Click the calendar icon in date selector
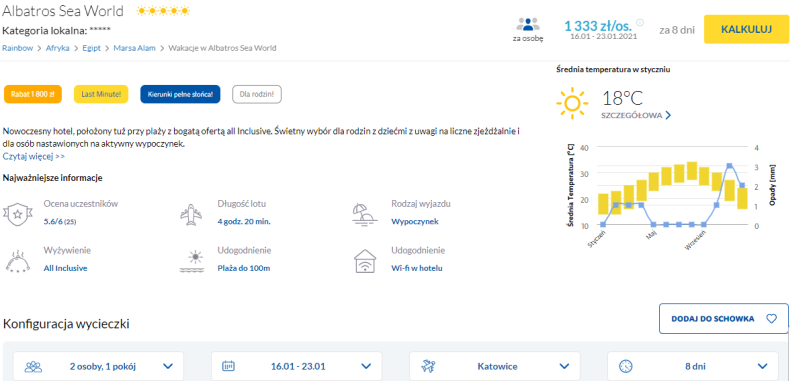The image size is (790, 381). point(229,366)
